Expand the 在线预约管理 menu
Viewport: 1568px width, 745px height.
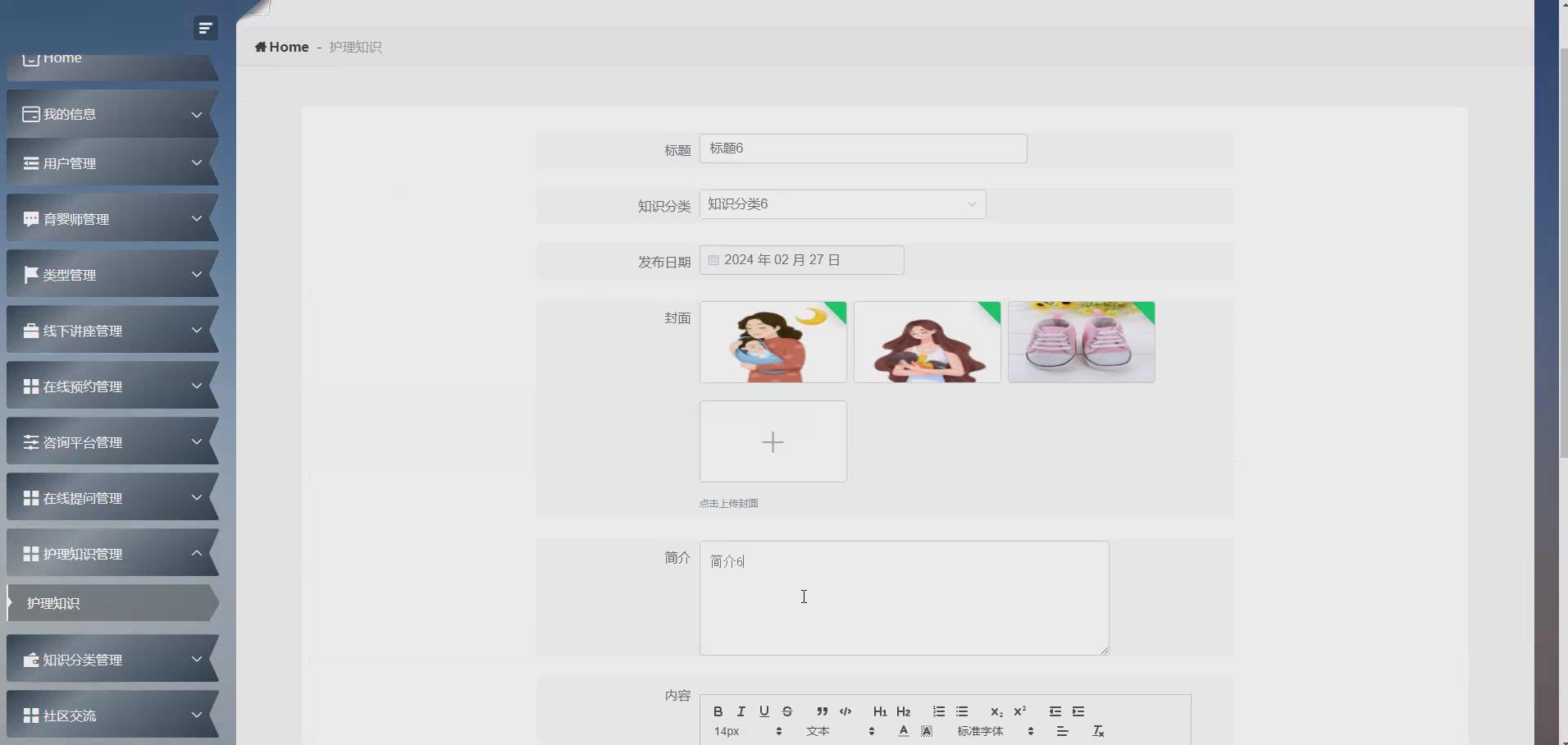click(x=112, y=386)
